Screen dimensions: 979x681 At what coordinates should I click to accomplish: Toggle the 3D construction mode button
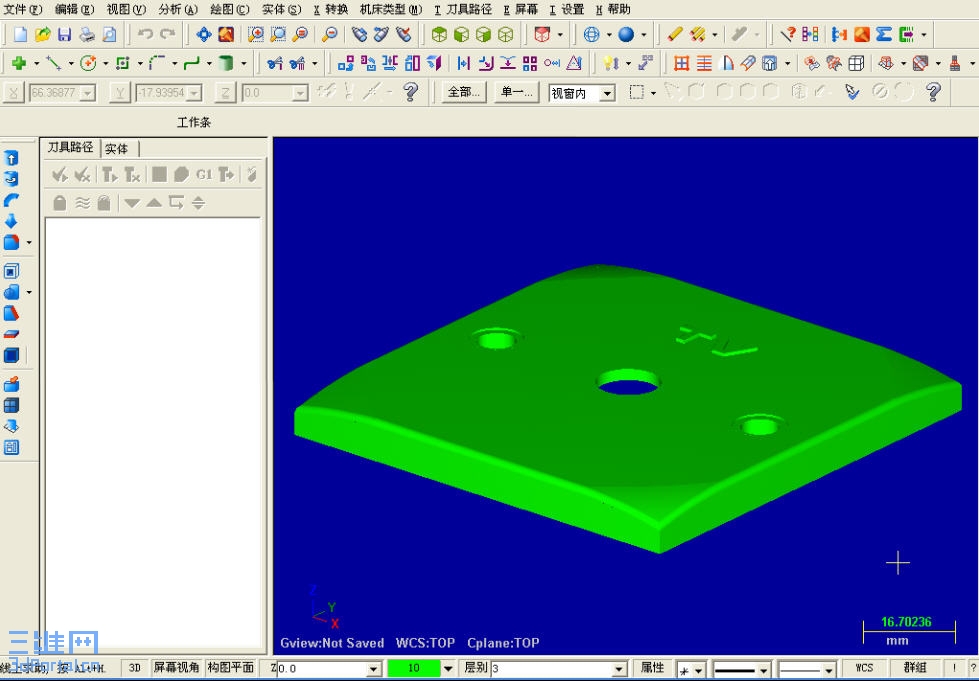135,668
